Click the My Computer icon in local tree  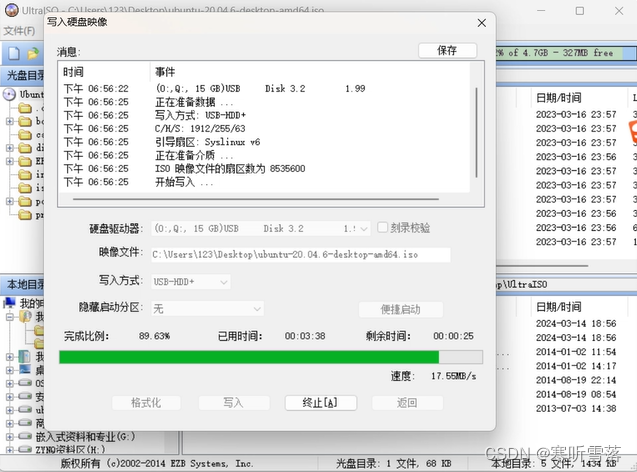(x=9, y=303)
